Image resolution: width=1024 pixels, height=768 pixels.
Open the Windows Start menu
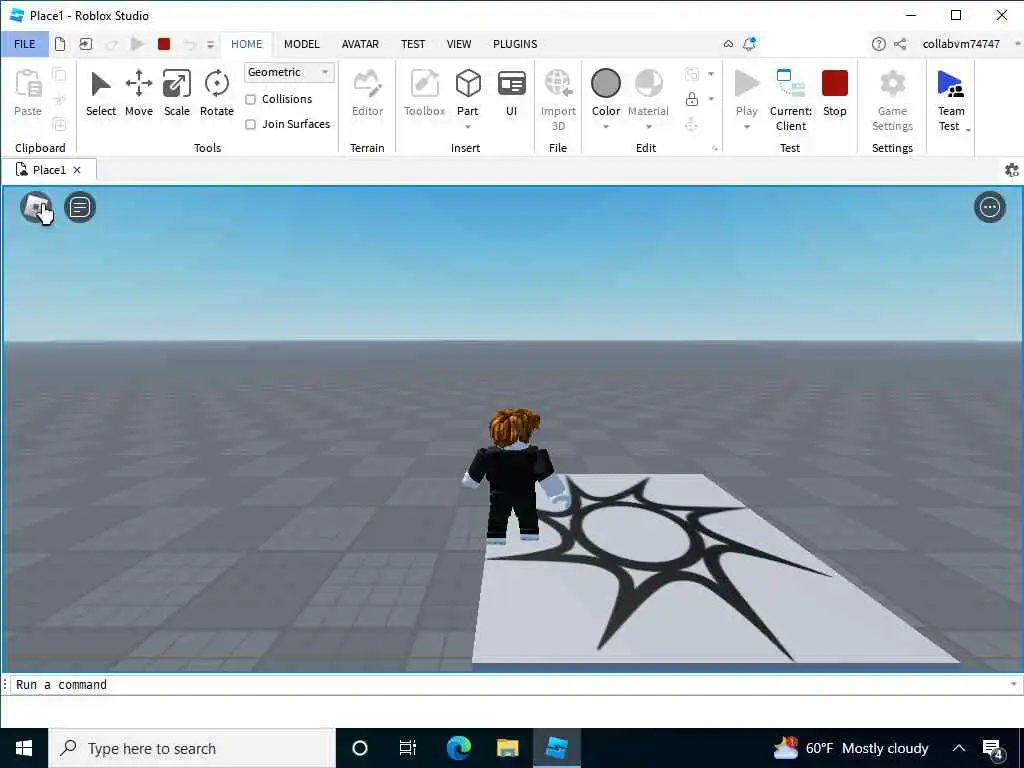24,748
